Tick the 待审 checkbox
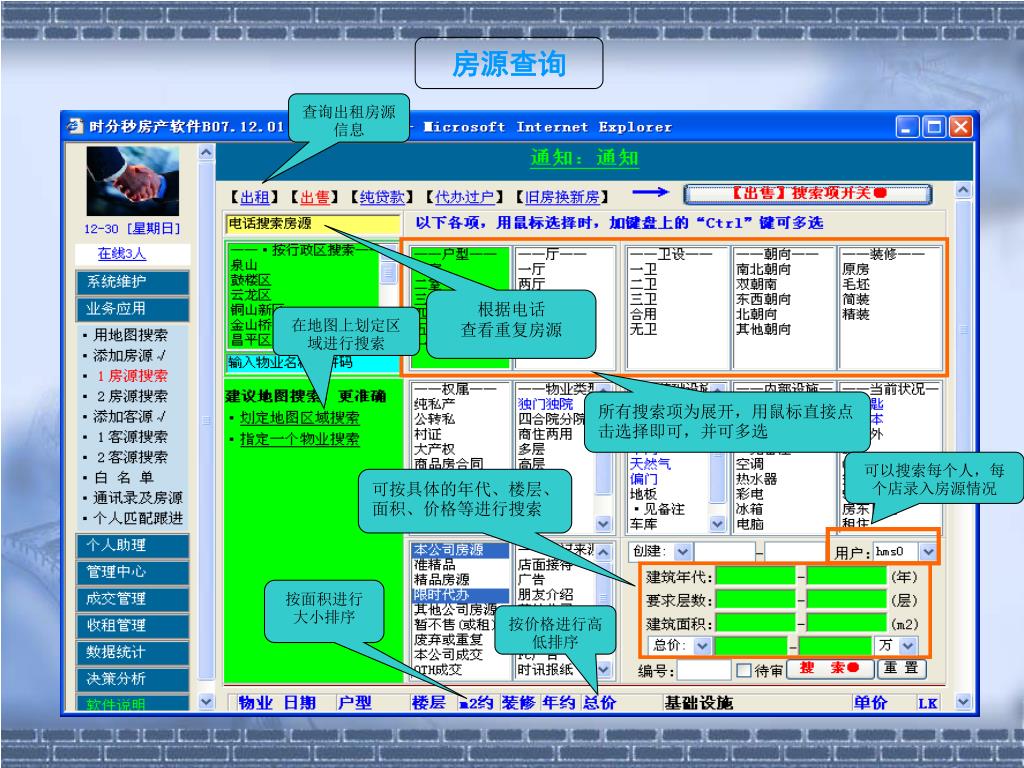The width and height of the screenshot is (1024, 768). pyautogui.click(x=743, y=670)
